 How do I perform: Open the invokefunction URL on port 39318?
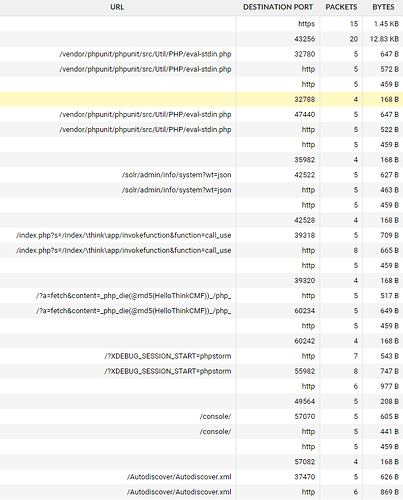123,235
